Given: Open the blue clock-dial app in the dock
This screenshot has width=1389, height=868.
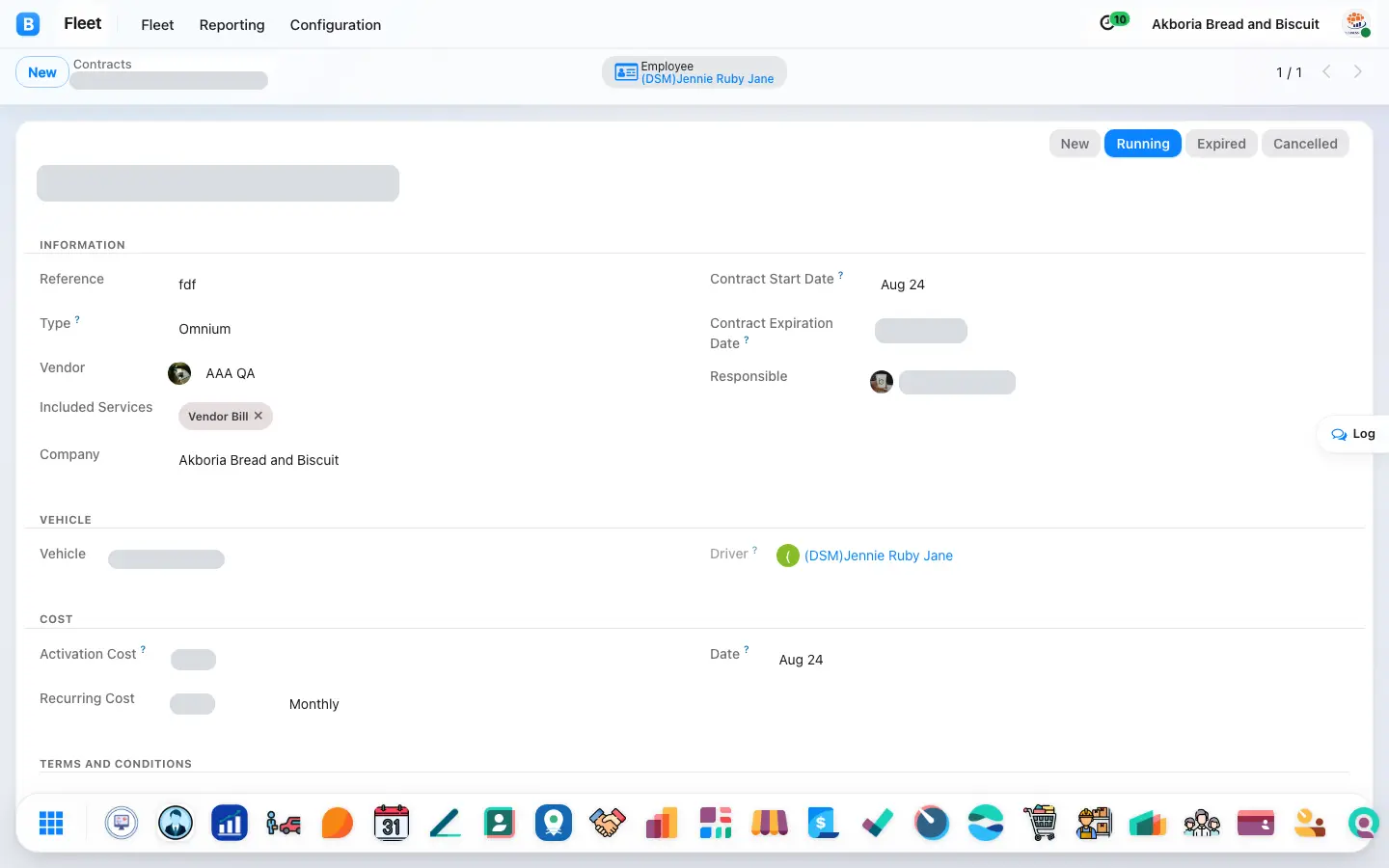Looking at the screenshot, I should point(932,823).
